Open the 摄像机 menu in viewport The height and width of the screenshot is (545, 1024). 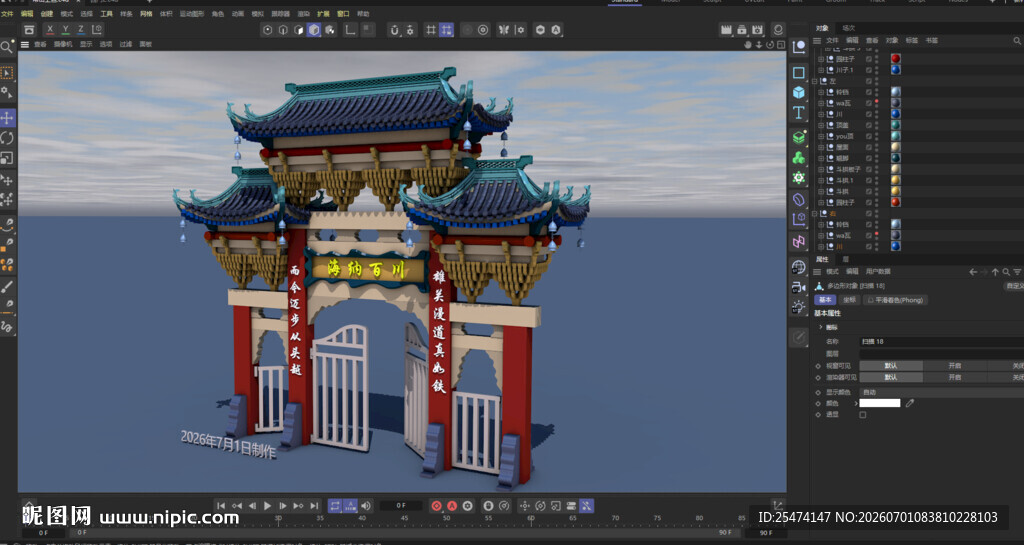[63, 44]
